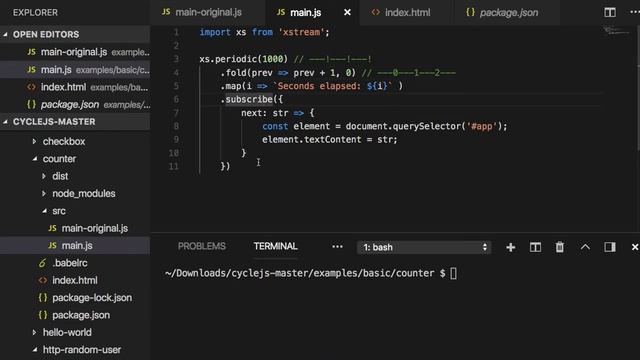Select main-original.js under Open Editors
Viewport: 640px width, 360px height.
click(x=75, y=52)
